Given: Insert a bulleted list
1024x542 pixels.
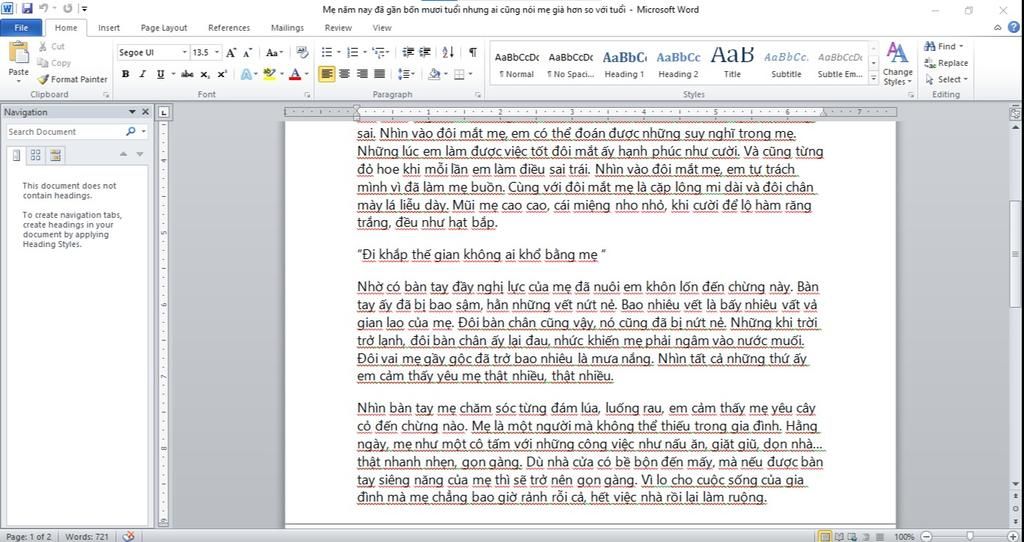Looking at the screenshot, I should click(x=327, y=52).
